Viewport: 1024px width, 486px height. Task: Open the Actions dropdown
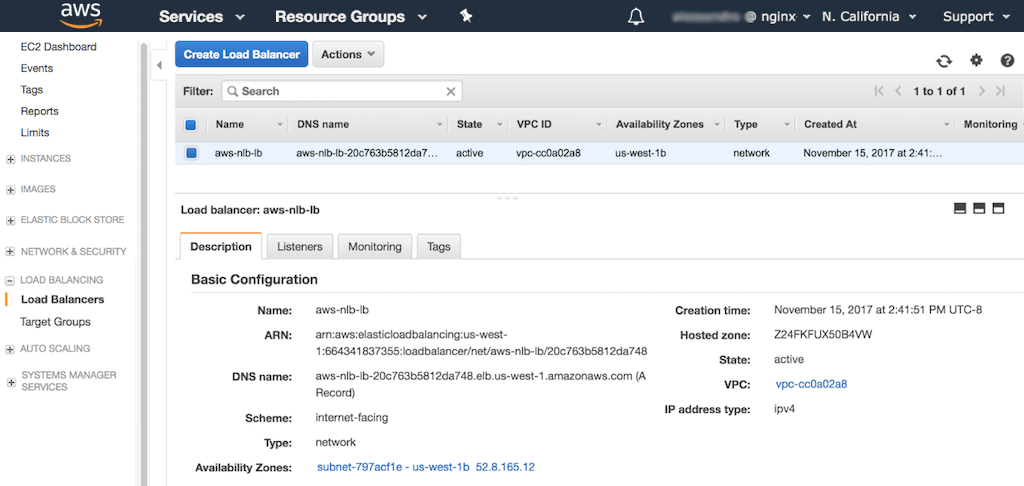pos(347,55)
